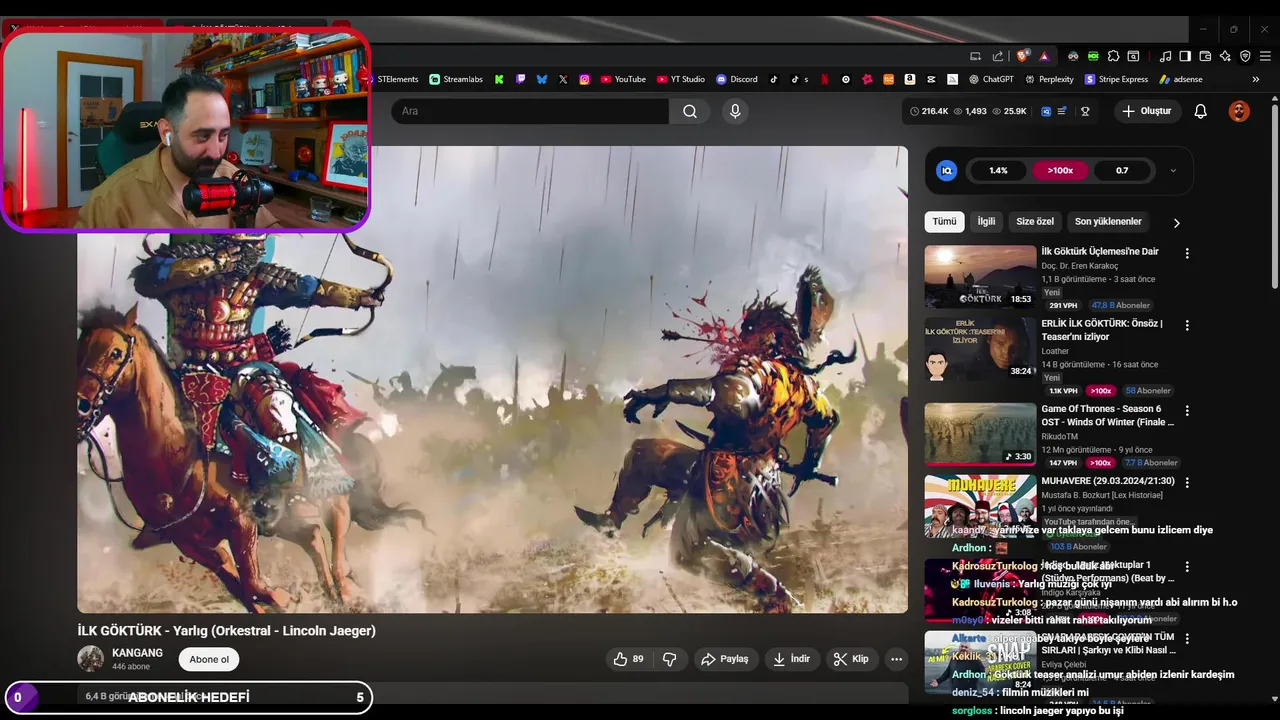Screen dimensions: 1280x720
Task: Select the Size özel filter chip
Action: 1035,222
